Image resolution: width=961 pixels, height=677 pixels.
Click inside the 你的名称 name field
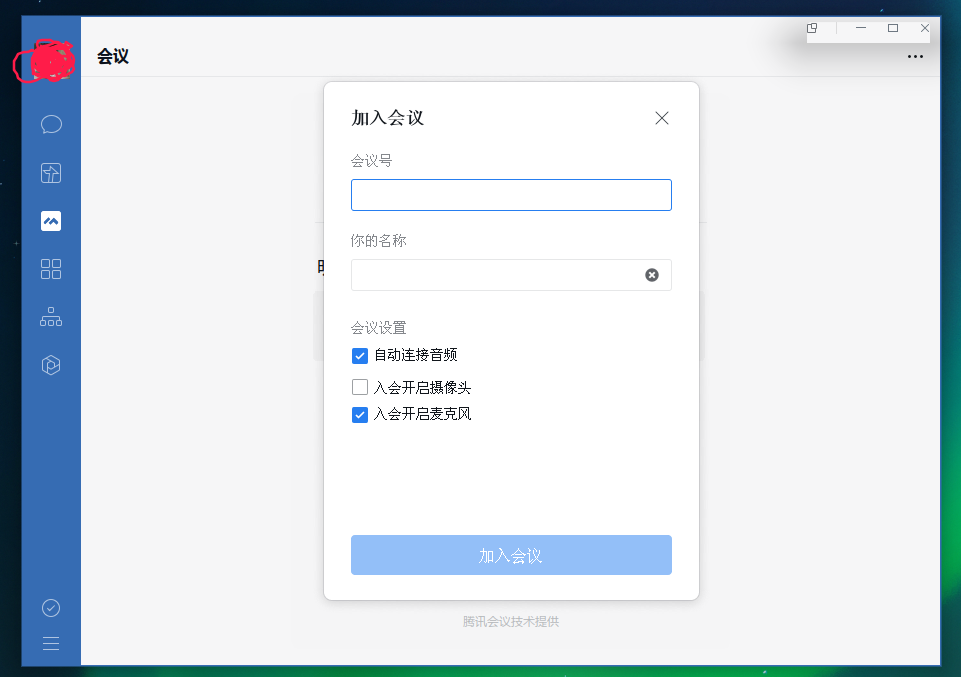click(x=500, y=274)
